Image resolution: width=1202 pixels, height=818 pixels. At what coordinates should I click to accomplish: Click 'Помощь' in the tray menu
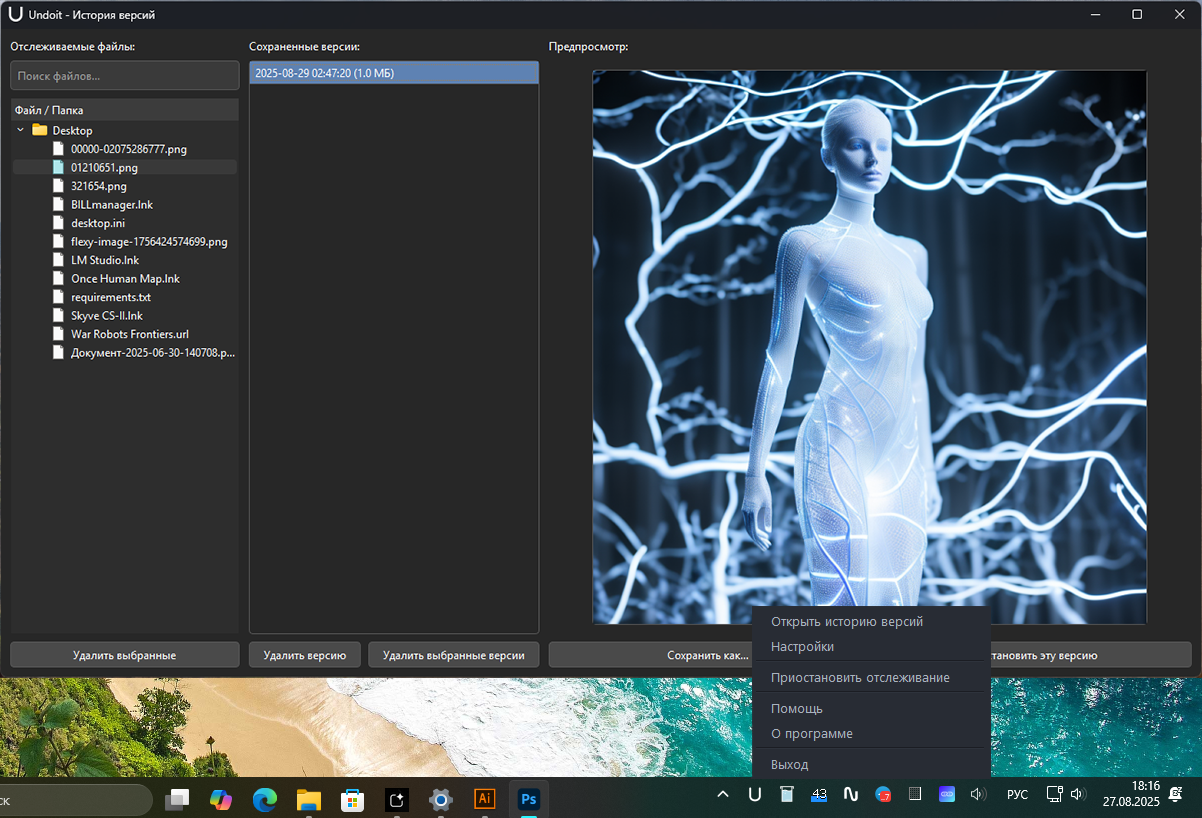point(797,709)
